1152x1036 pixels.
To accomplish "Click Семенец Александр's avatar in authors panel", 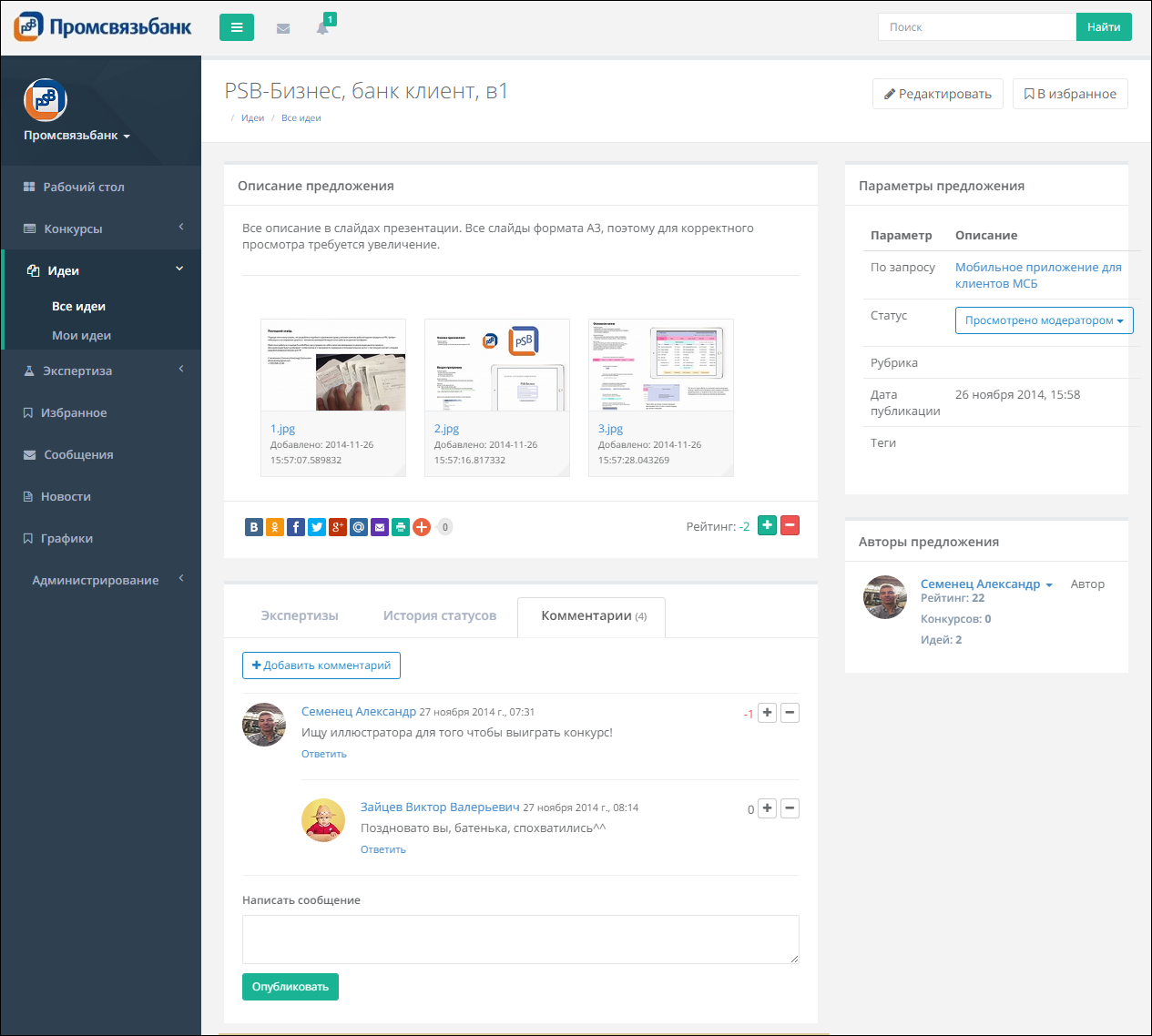I will tap(885, 597).
